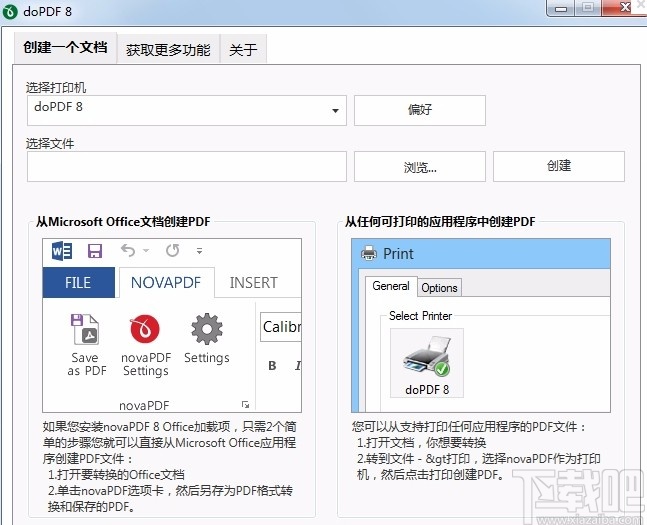Select the Options tab in Print illustration
647x525 pixels.
click(x=439, y=288)
